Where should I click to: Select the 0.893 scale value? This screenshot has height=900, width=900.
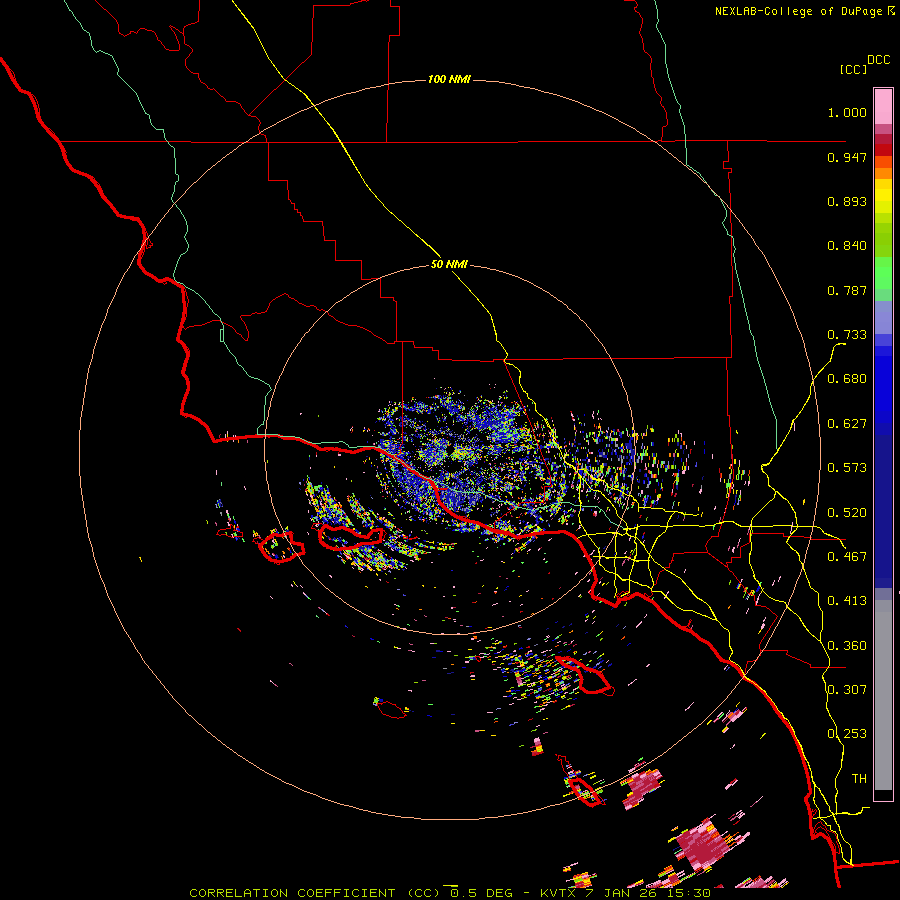[x=847, y=201]
